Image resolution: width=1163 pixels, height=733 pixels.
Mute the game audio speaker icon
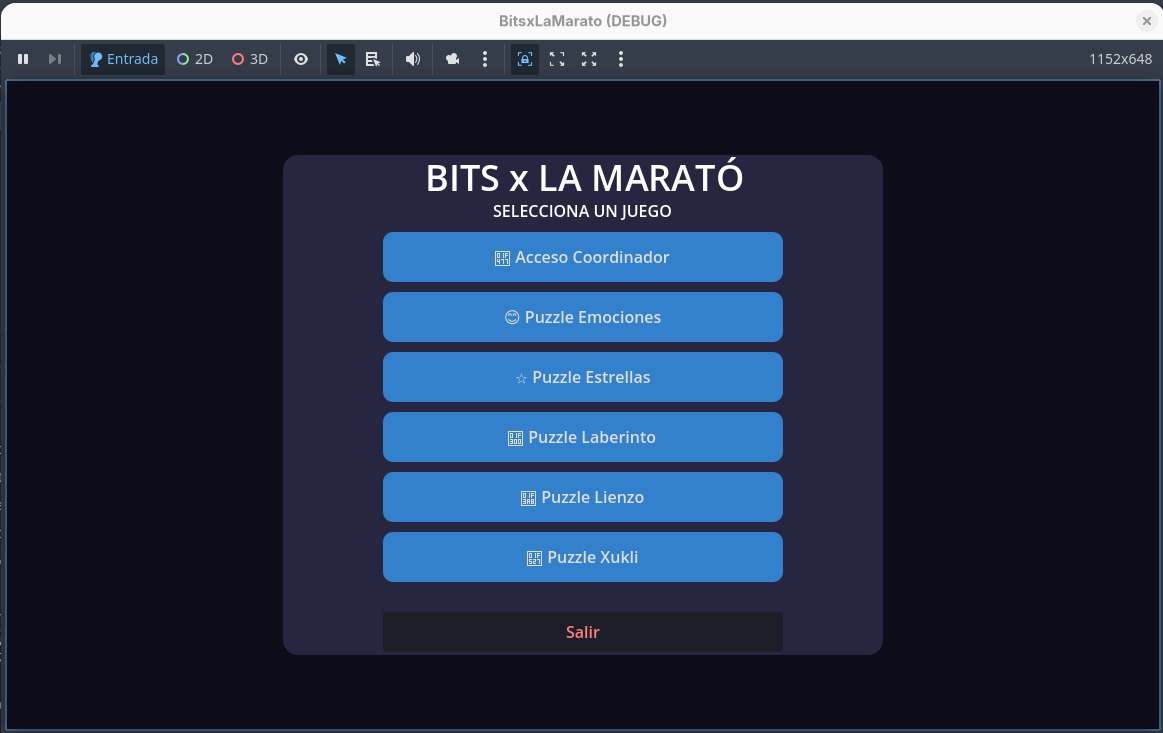(413, 59)
